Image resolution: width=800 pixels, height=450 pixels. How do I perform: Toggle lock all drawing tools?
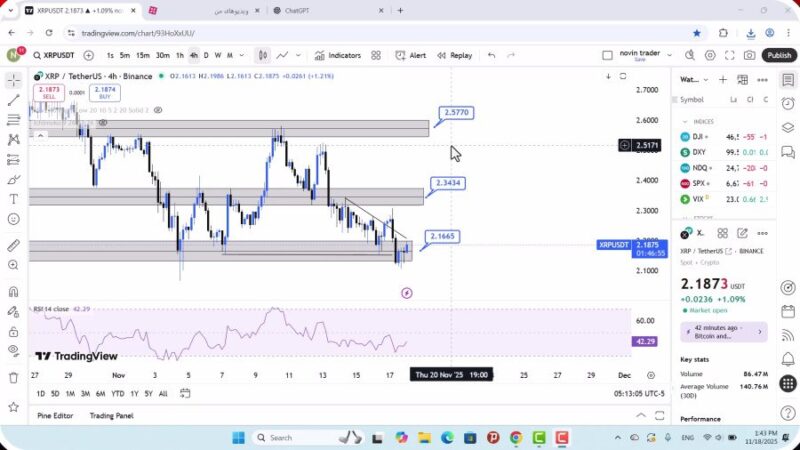click(x=13, y=331)
